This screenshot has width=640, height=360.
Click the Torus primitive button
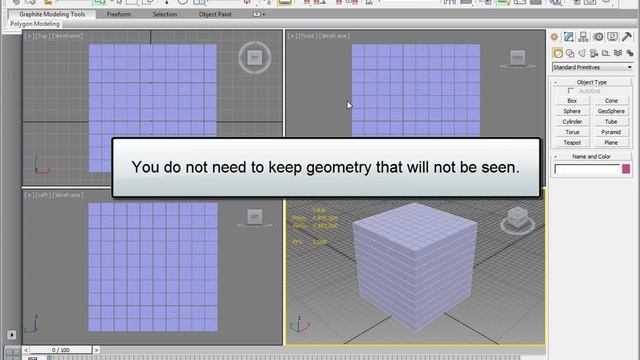(x=572, y=132)
